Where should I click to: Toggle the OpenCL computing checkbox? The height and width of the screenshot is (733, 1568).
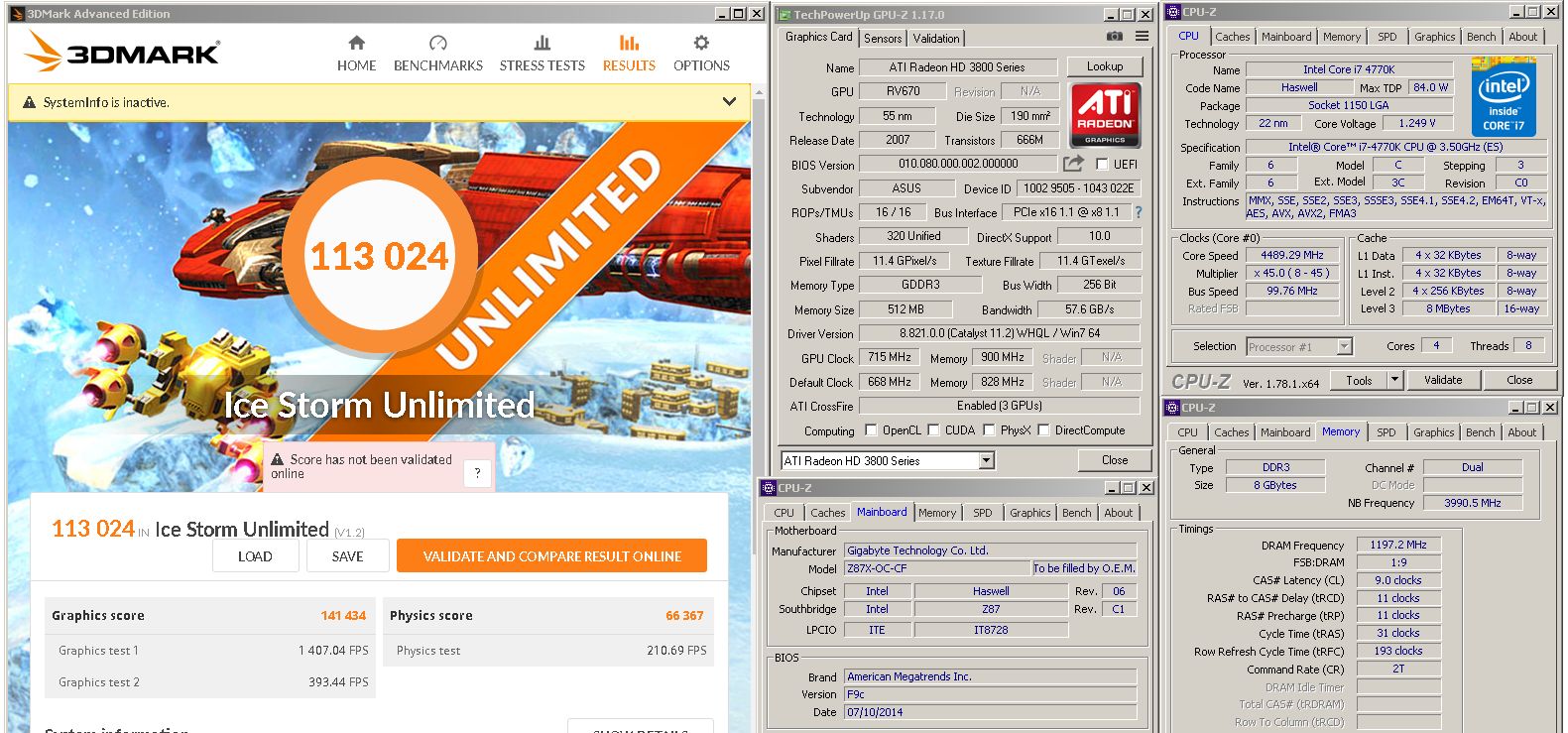click(x=871, y=429)
